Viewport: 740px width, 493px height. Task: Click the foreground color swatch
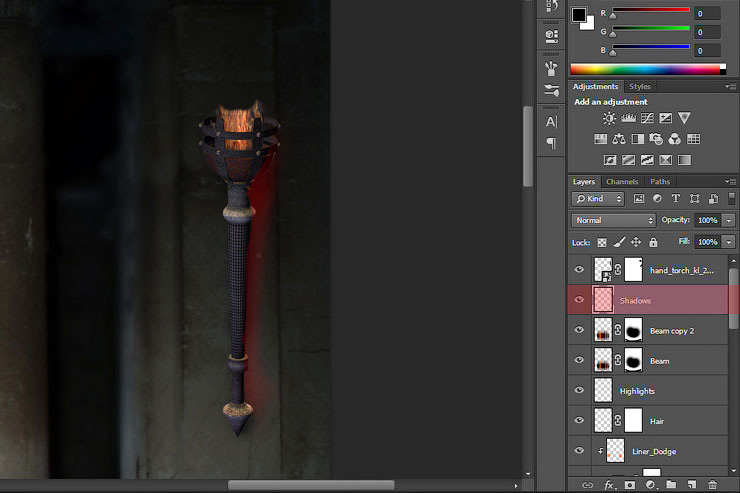pyautogui.click(x=579, y=16)
